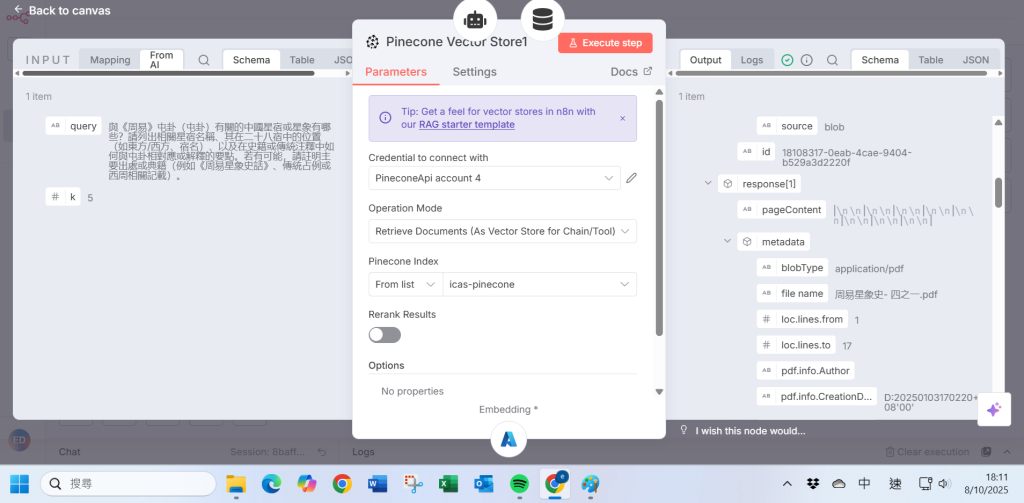Open Spotify from the taskbar

(x=518, y=484)
